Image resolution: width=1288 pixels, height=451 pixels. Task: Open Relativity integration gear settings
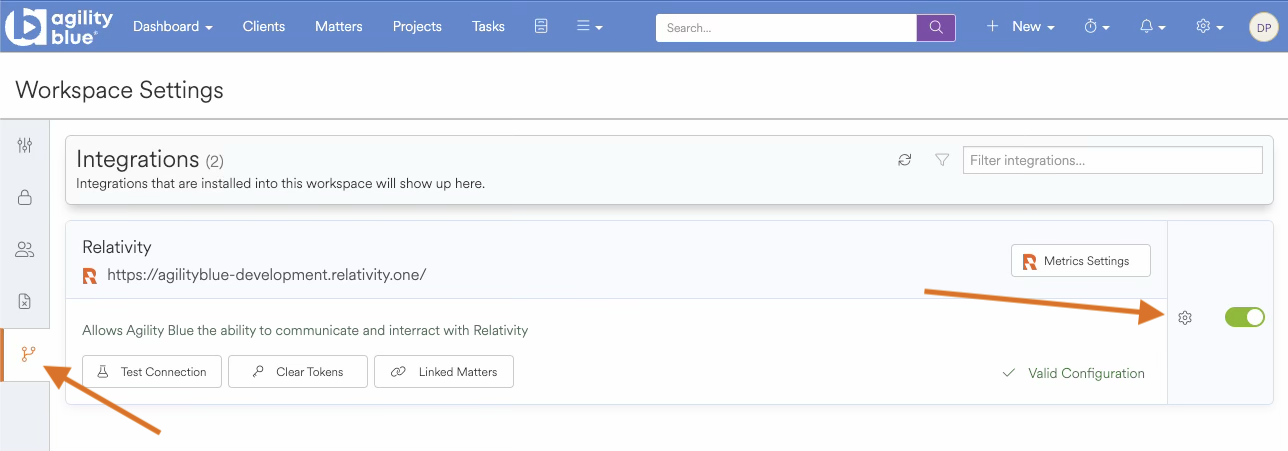point(1185,318)
